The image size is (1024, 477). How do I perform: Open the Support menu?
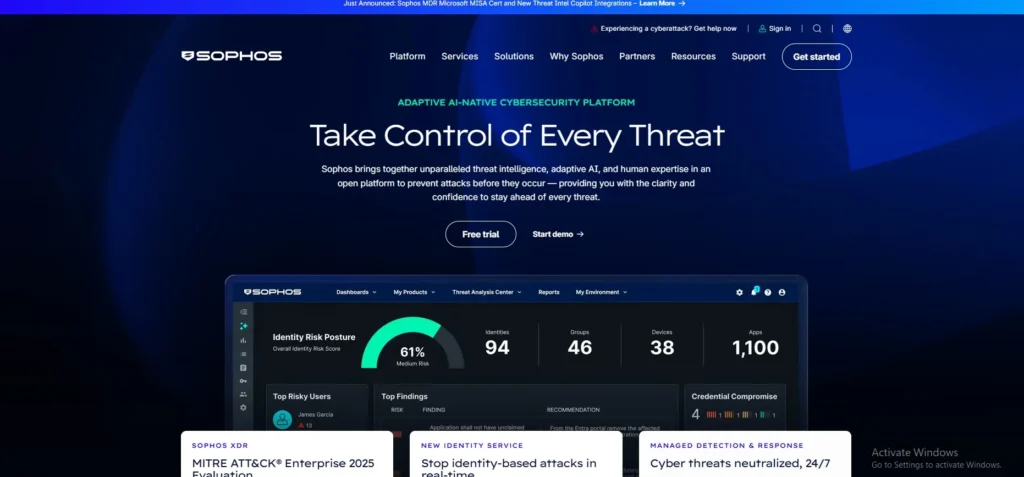pos(748,56)
